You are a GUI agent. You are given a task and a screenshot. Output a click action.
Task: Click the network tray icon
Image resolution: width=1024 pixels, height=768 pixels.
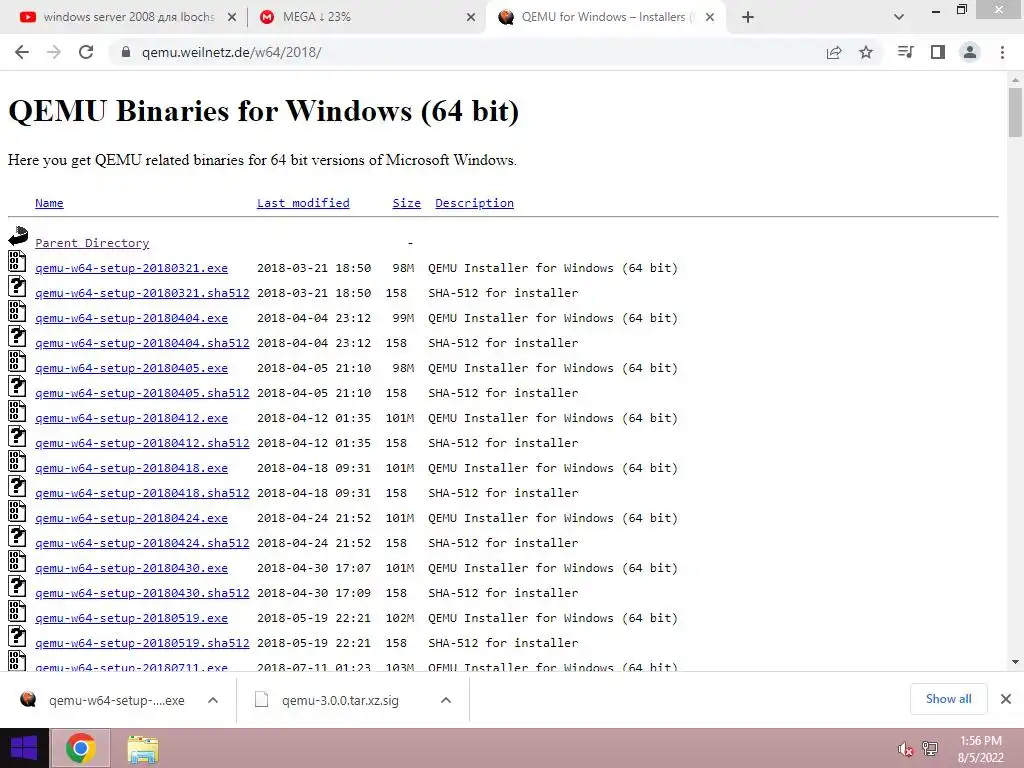(x=930, y=748)
